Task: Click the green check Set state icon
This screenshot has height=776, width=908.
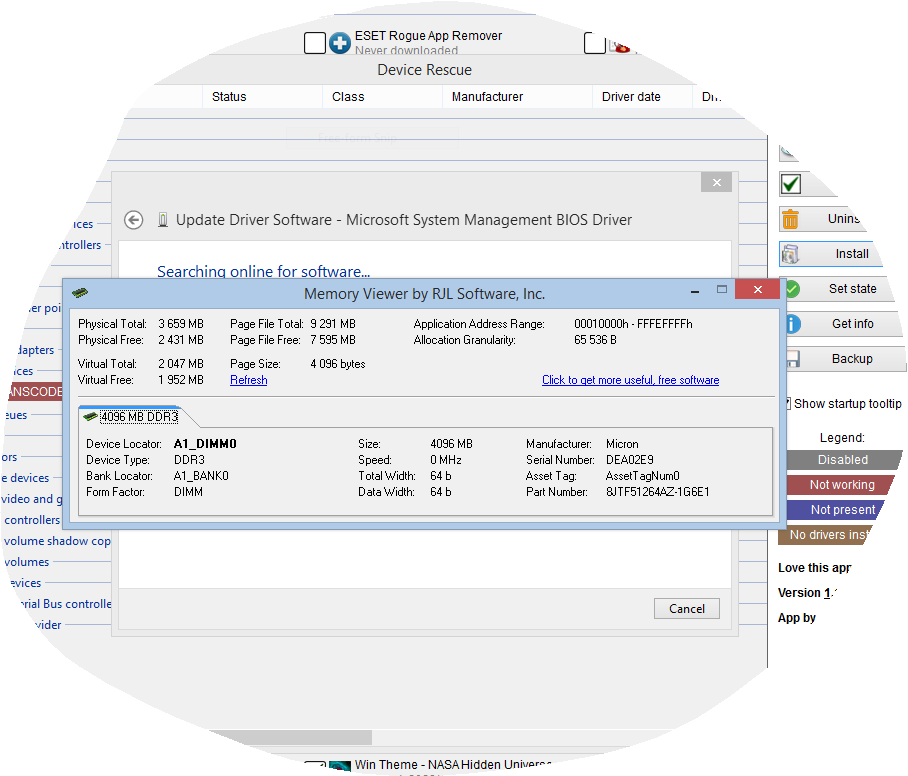Action: point(792,288)
